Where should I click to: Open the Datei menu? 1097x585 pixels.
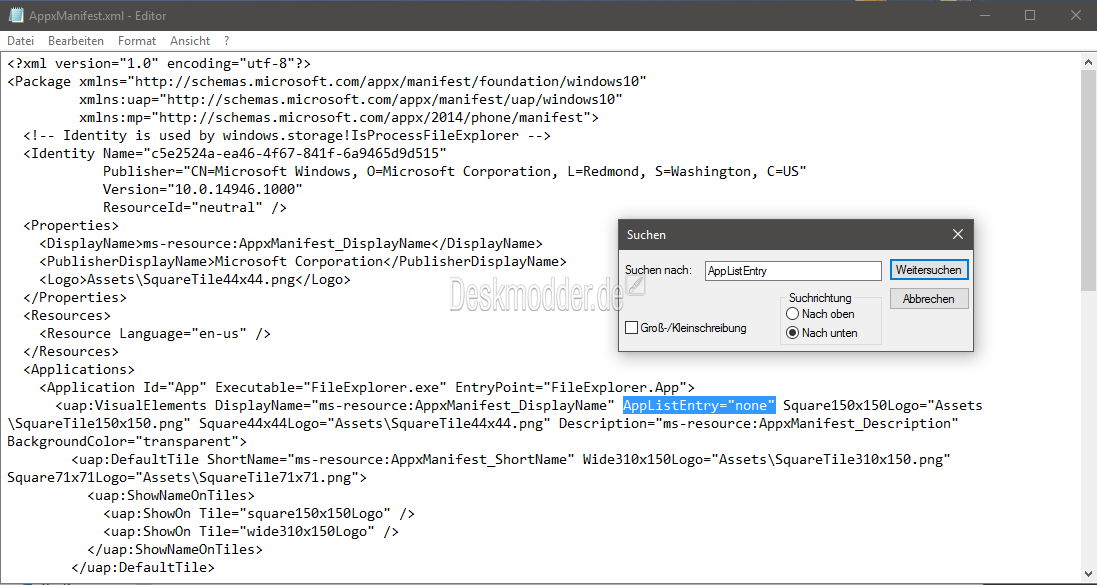(20, 41)
